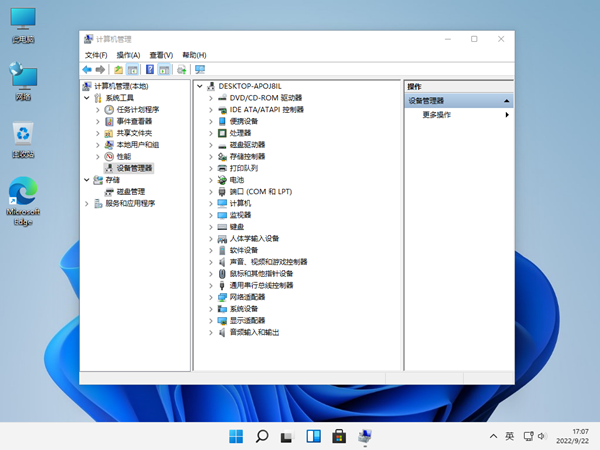Expand the 网络适配器 device category

[x=211, y=297]
